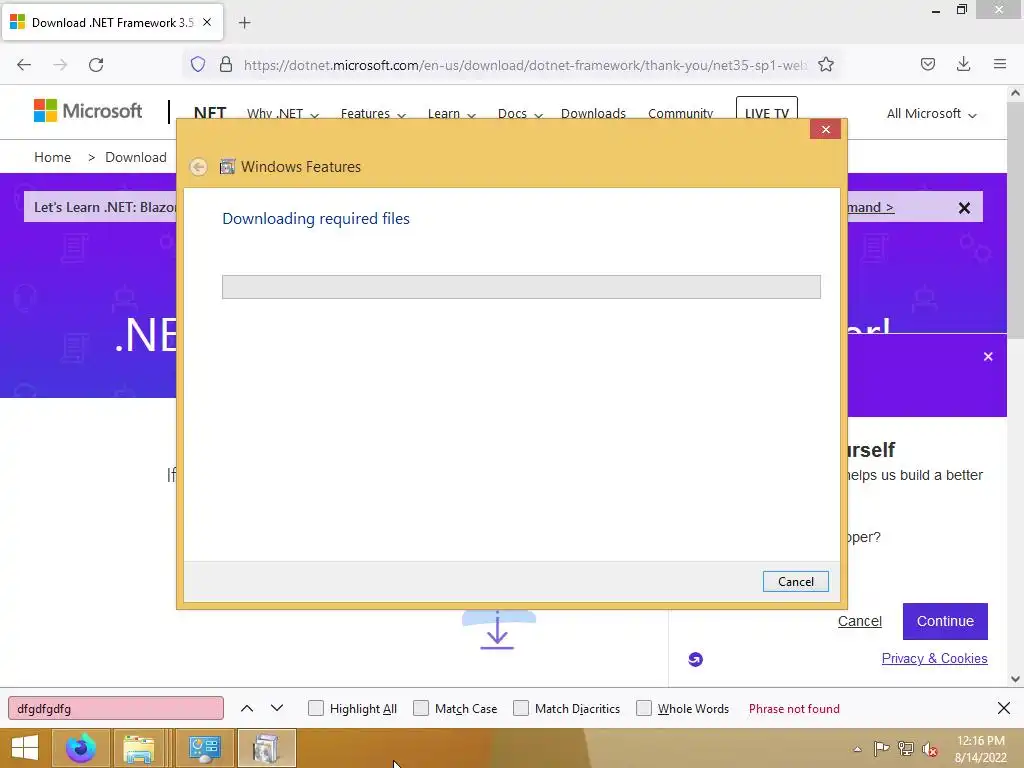Viewport: 1024px width, 768px height.
Task: Open Privacy & Cookies link
Action: point(935,658)
